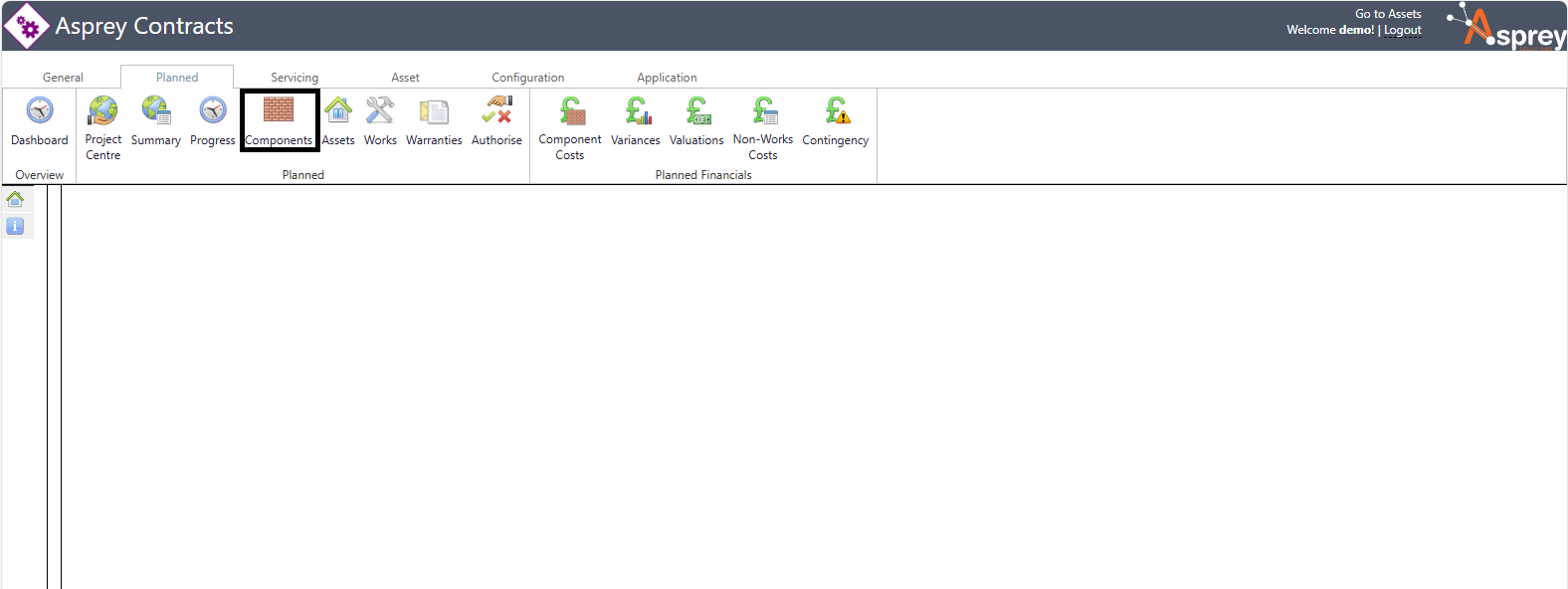The height and width of the screenshot is (589, 1568).
Task: Click the Go to Assets link
Action: coord(1388,14)
